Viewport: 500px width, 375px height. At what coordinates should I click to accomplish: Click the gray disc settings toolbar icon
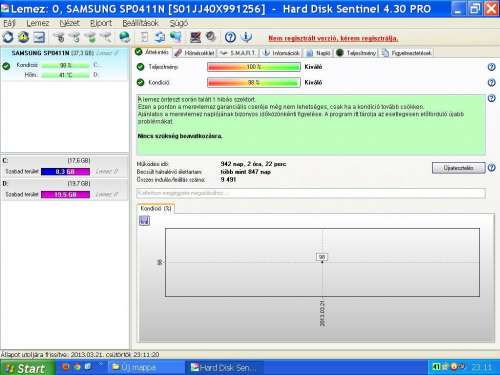(211, 36)
